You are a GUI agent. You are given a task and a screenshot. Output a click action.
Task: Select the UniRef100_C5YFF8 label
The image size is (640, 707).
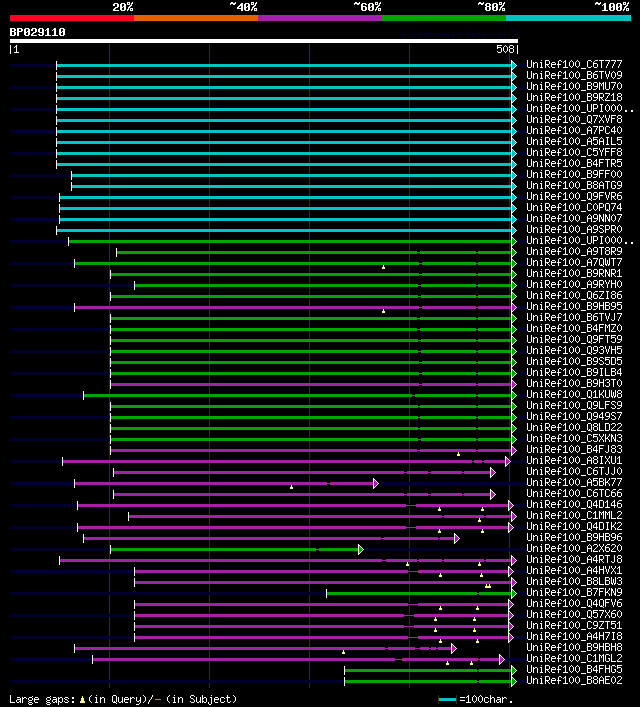574,152
